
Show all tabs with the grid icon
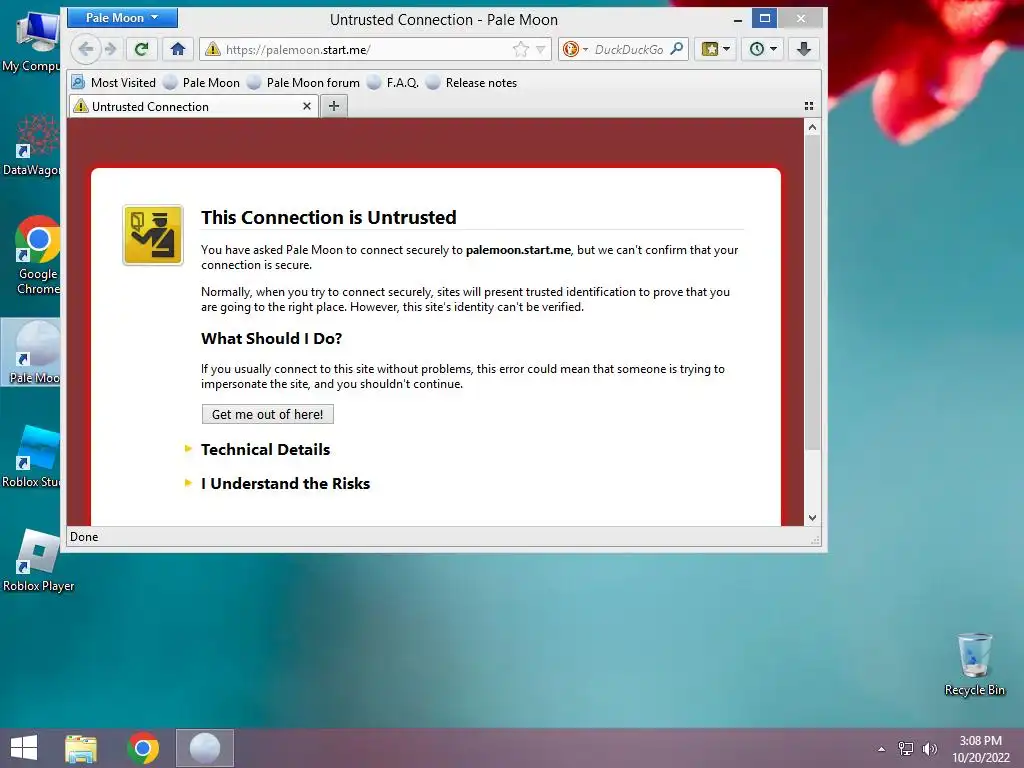point(808,106)
